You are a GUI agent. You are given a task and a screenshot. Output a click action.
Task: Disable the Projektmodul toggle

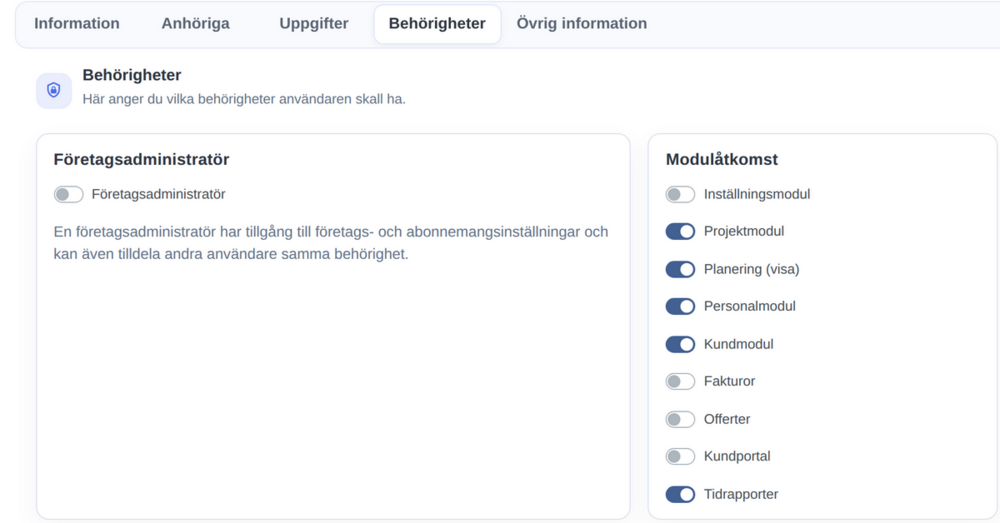[x=680, y=232]
